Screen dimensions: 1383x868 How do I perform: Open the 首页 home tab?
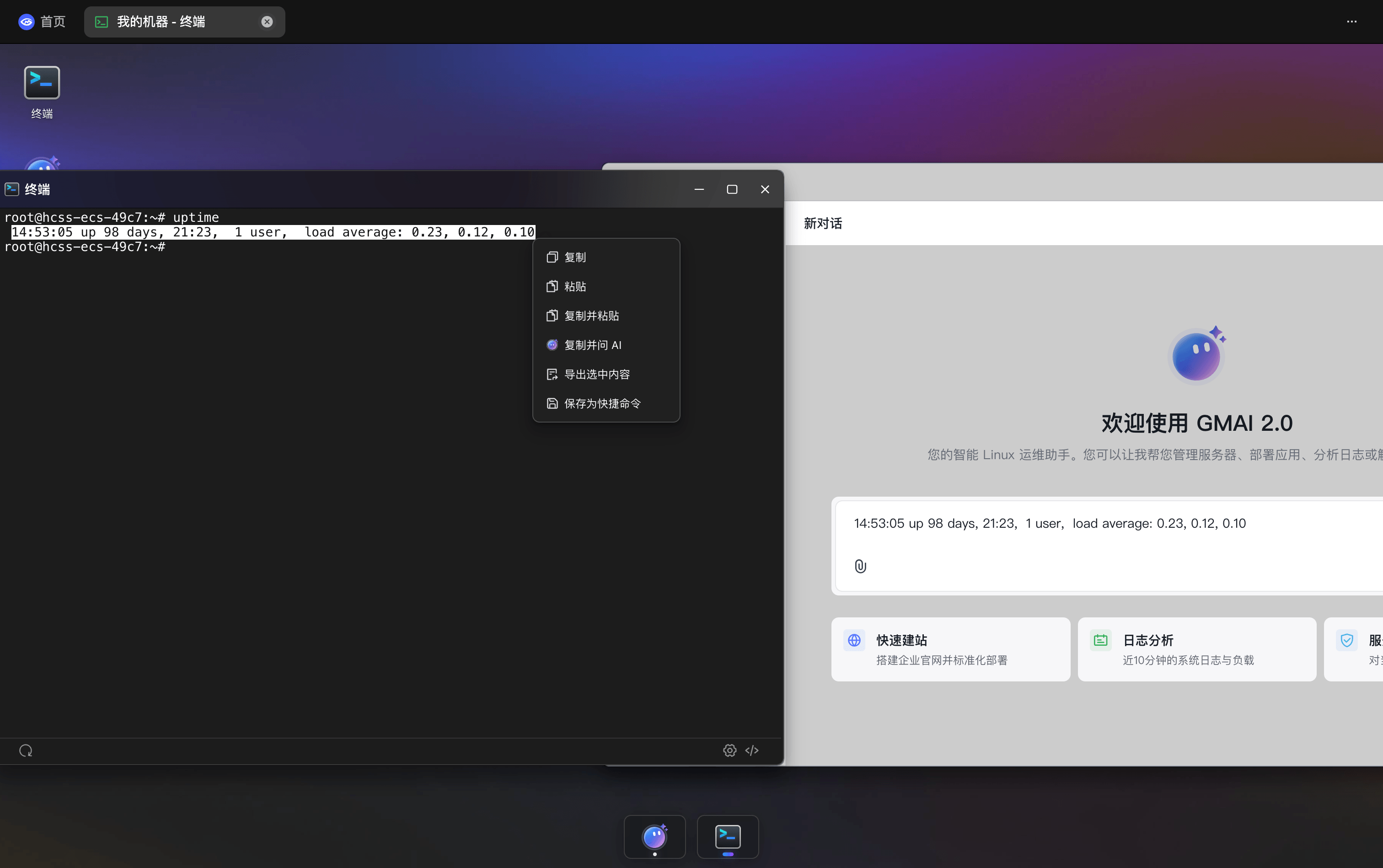tap(41, 22)
